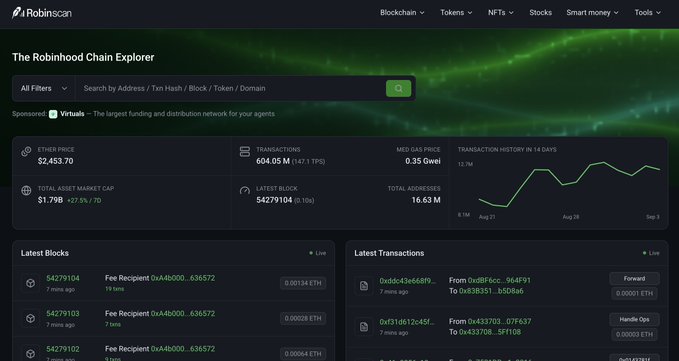Click the 0.00134 ETH reward badge
The image size is (679, 361).
coord(303,283)
